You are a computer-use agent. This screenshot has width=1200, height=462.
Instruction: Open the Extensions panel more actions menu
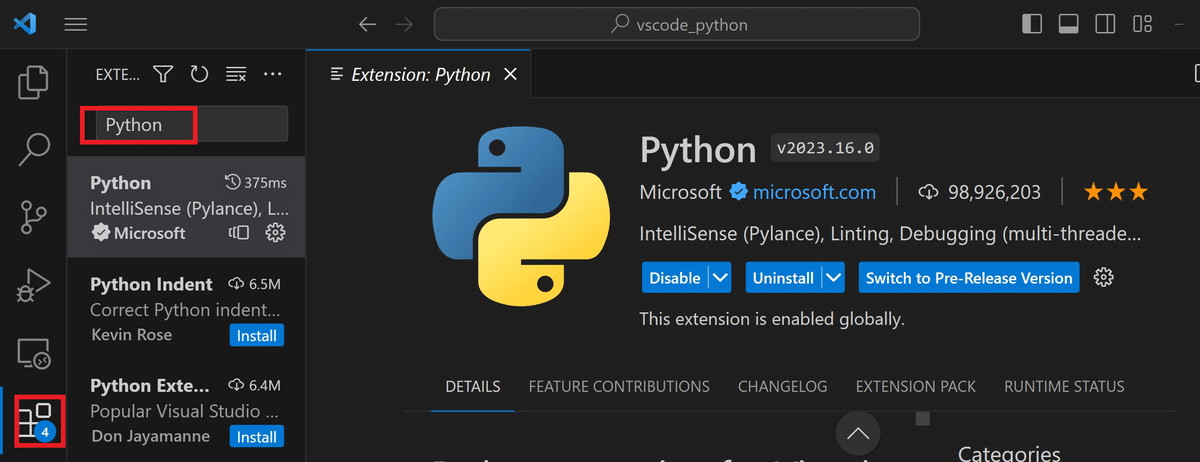point(272,74)
